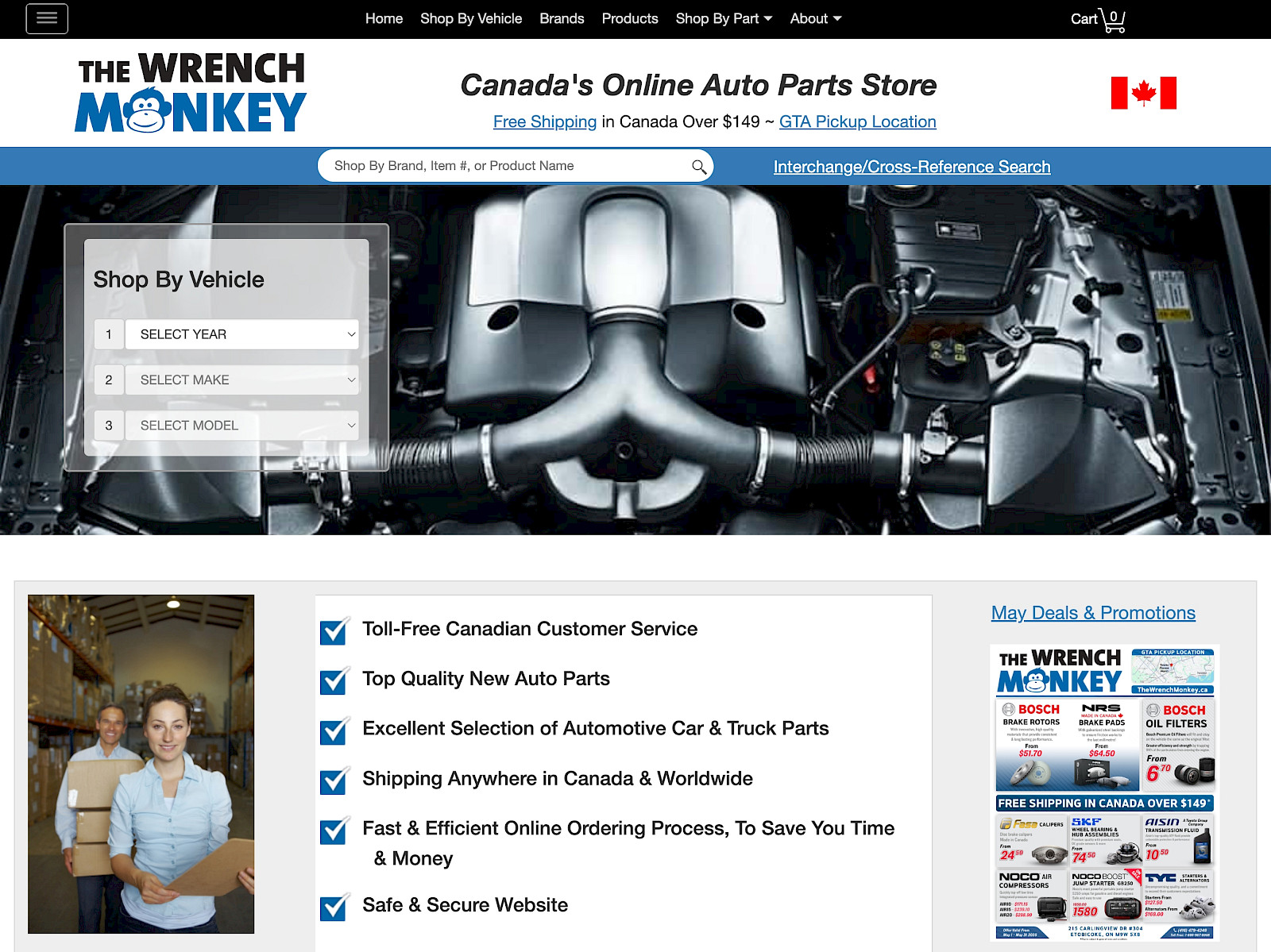Select Products in the navigation bar

[x=629, y=18]
